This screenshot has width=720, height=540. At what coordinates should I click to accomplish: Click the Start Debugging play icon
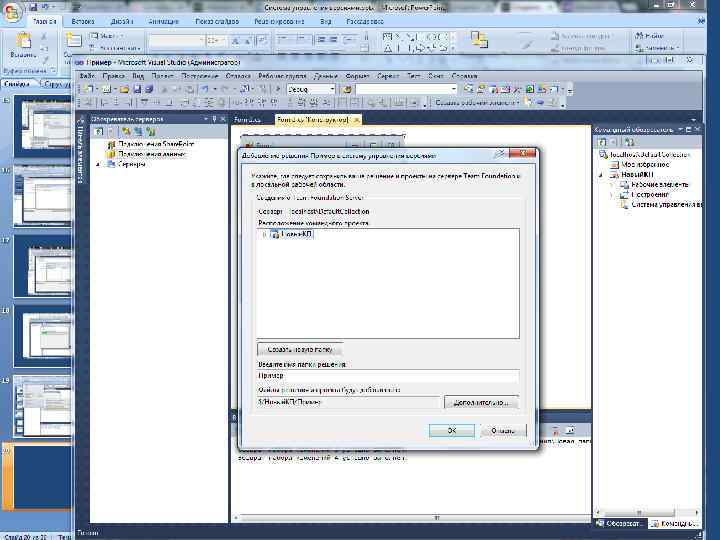(x=278, y=90)
